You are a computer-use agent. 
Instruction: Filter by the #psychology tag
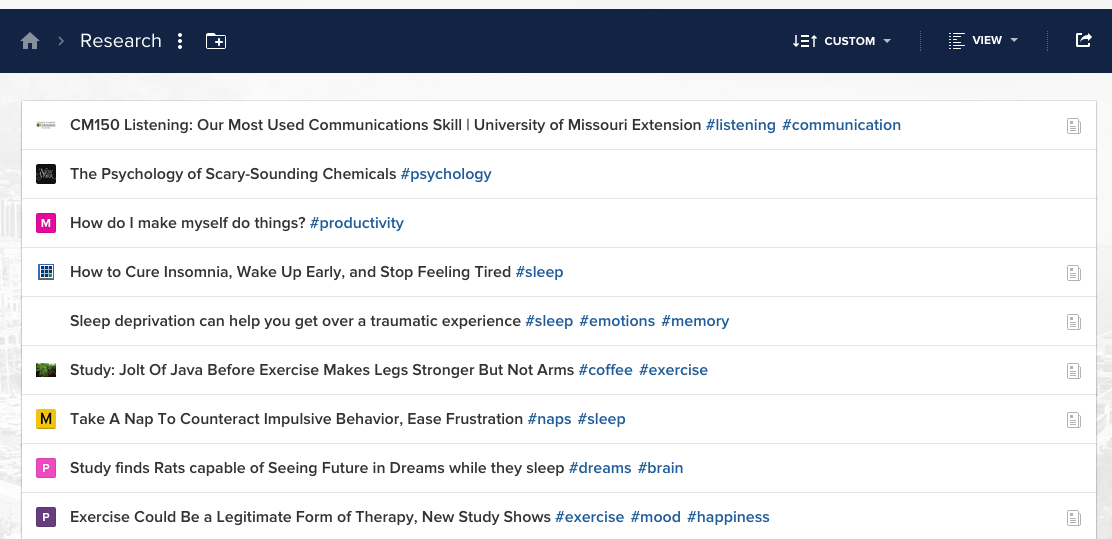click(x=446, y=174)
